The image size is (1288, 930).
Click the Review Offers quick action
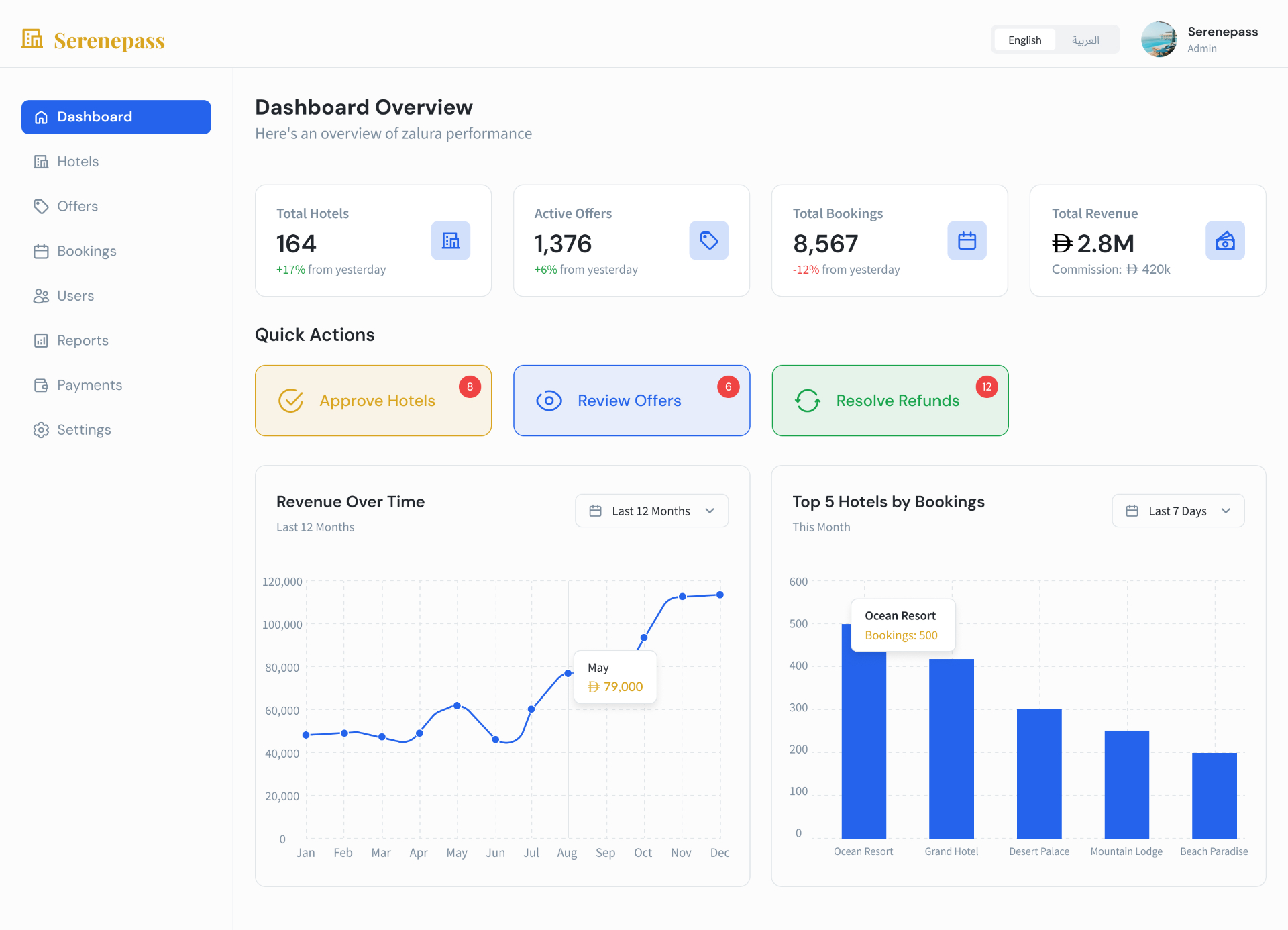click(631, 401)
